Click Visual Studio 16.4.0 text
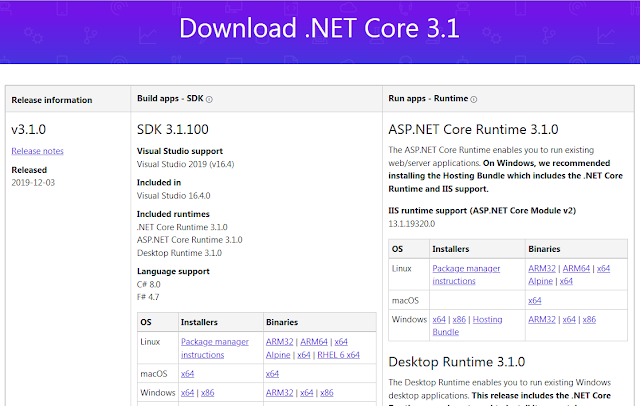Image resolution: width=640 pixels, height=406 pixels. (x=173, y=196)
